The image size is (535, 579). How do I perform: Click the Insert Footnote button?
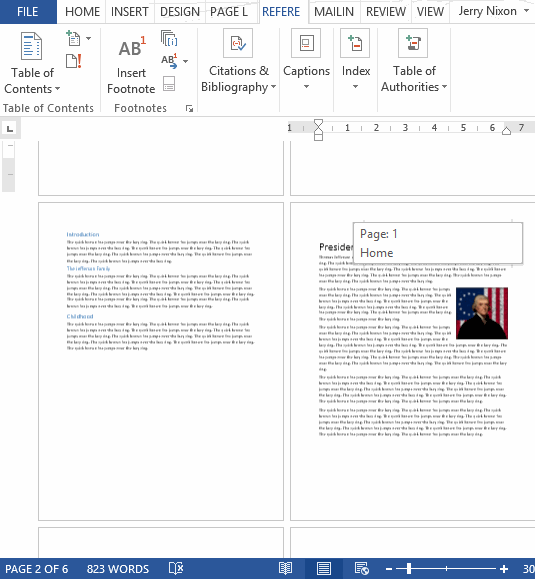click(x=131, y=65)
